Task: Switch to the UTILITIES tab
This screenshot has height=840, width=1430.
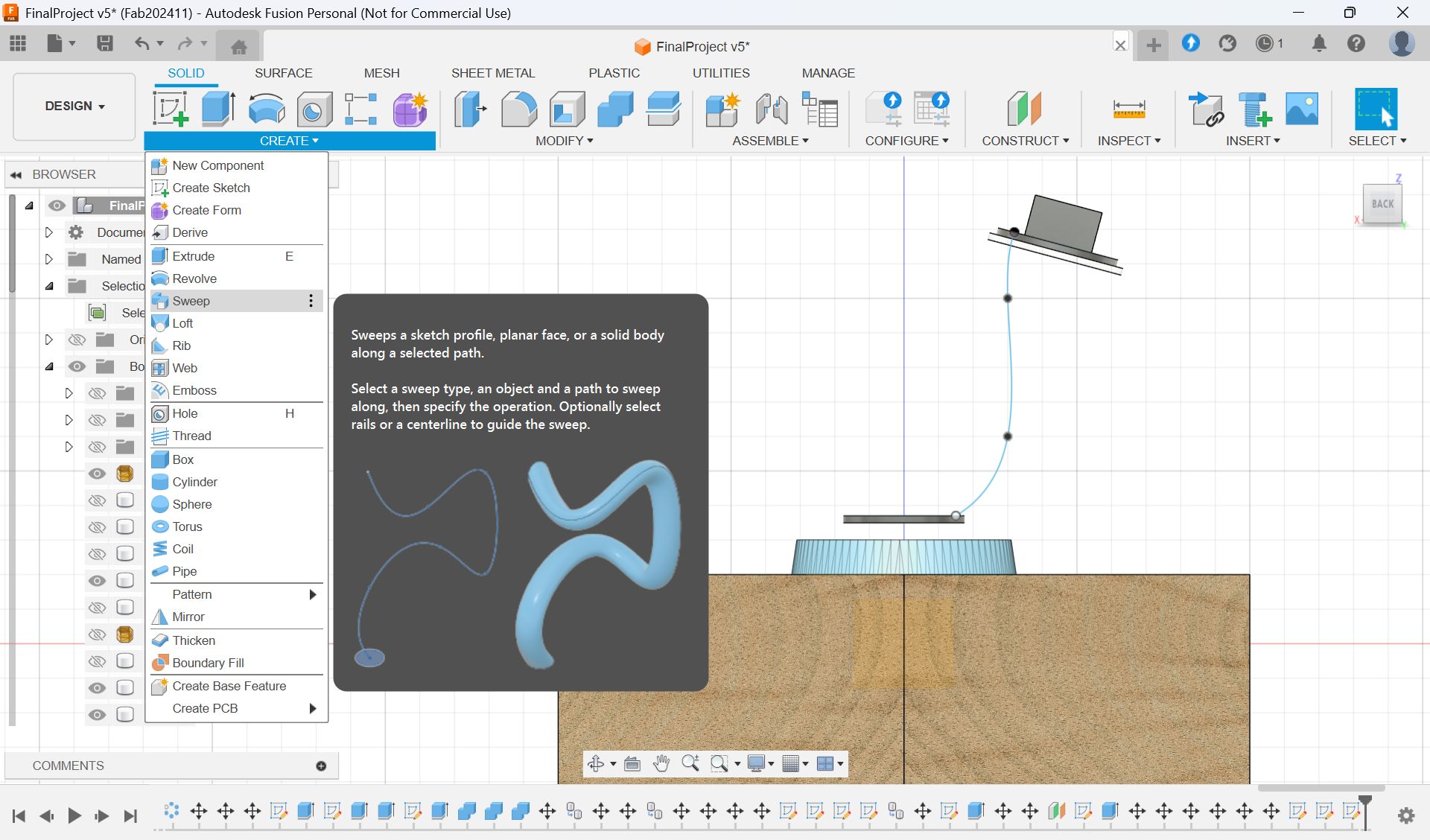Action: coord(721,73)
